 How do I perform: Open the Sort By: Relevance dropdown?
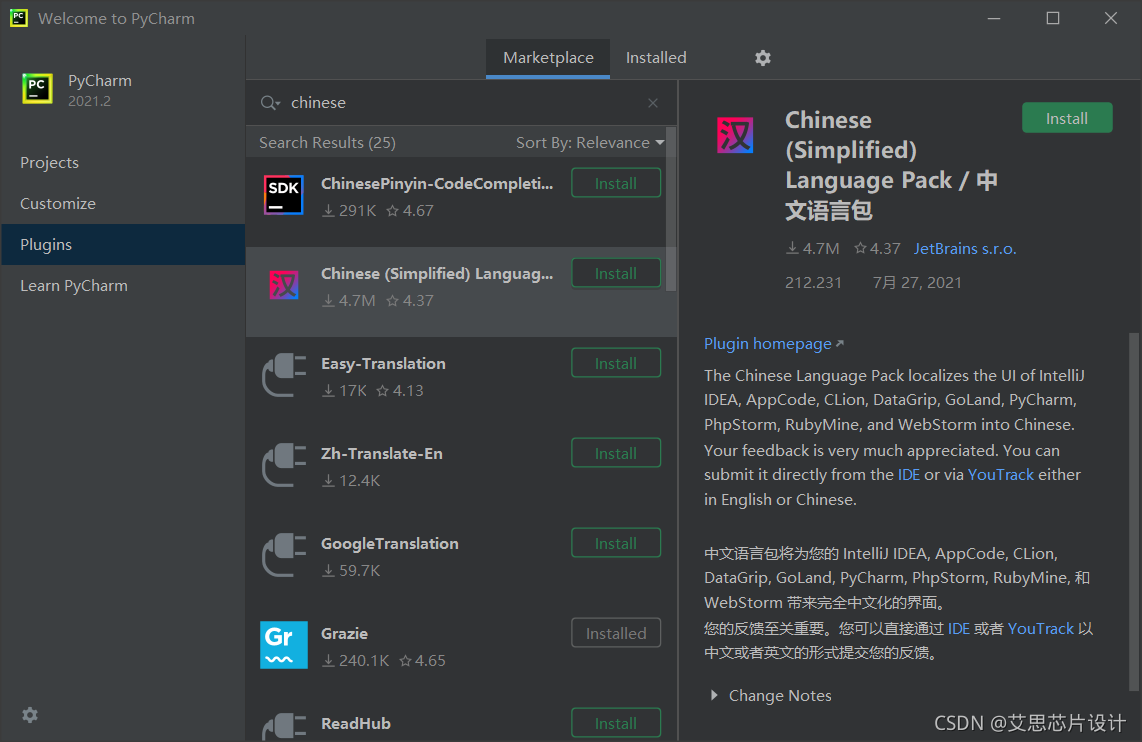[x=590, y=143]
